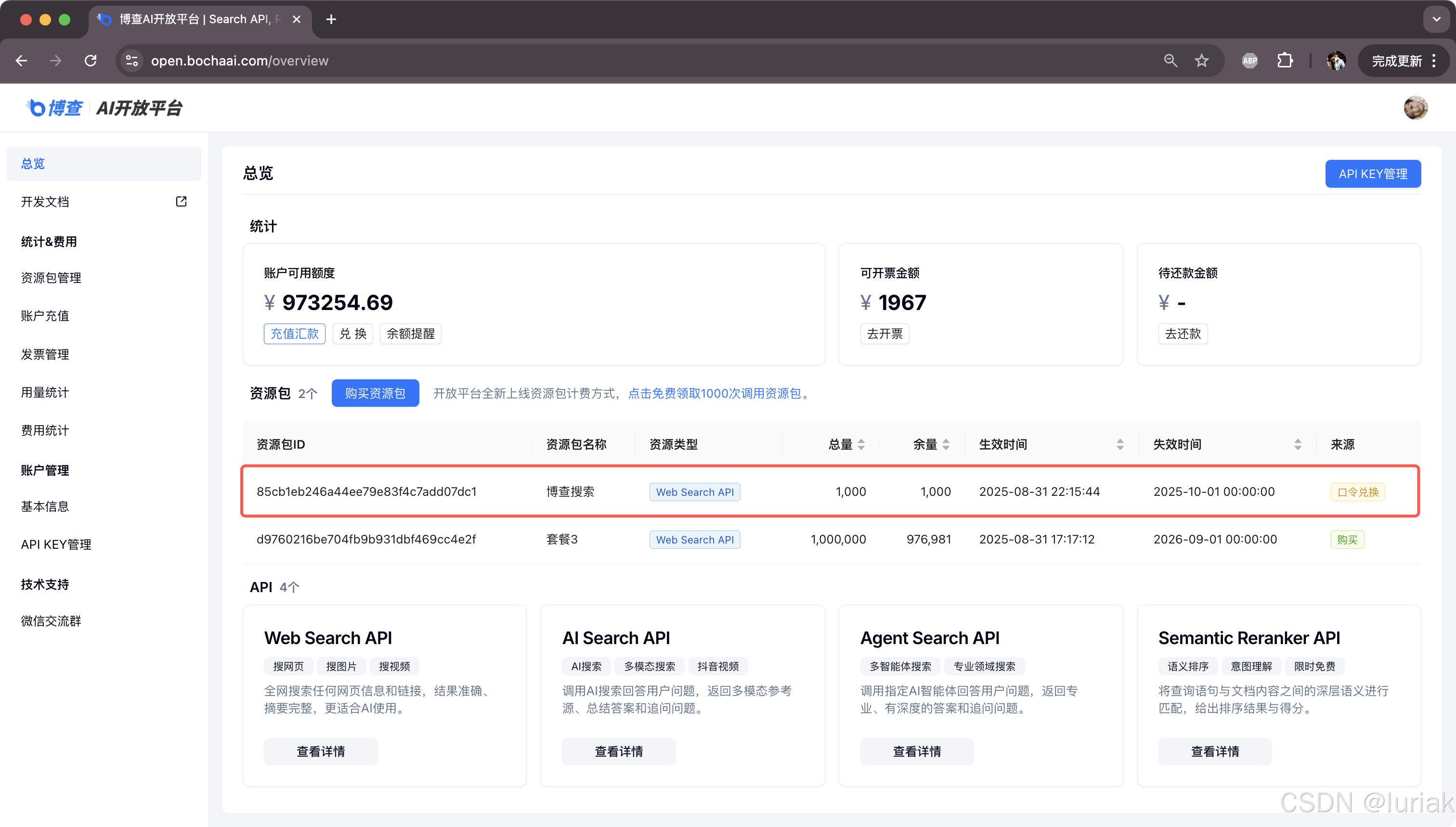
Task: Open 账户充值 in the sidebar
Action: [x=104, y=316]
